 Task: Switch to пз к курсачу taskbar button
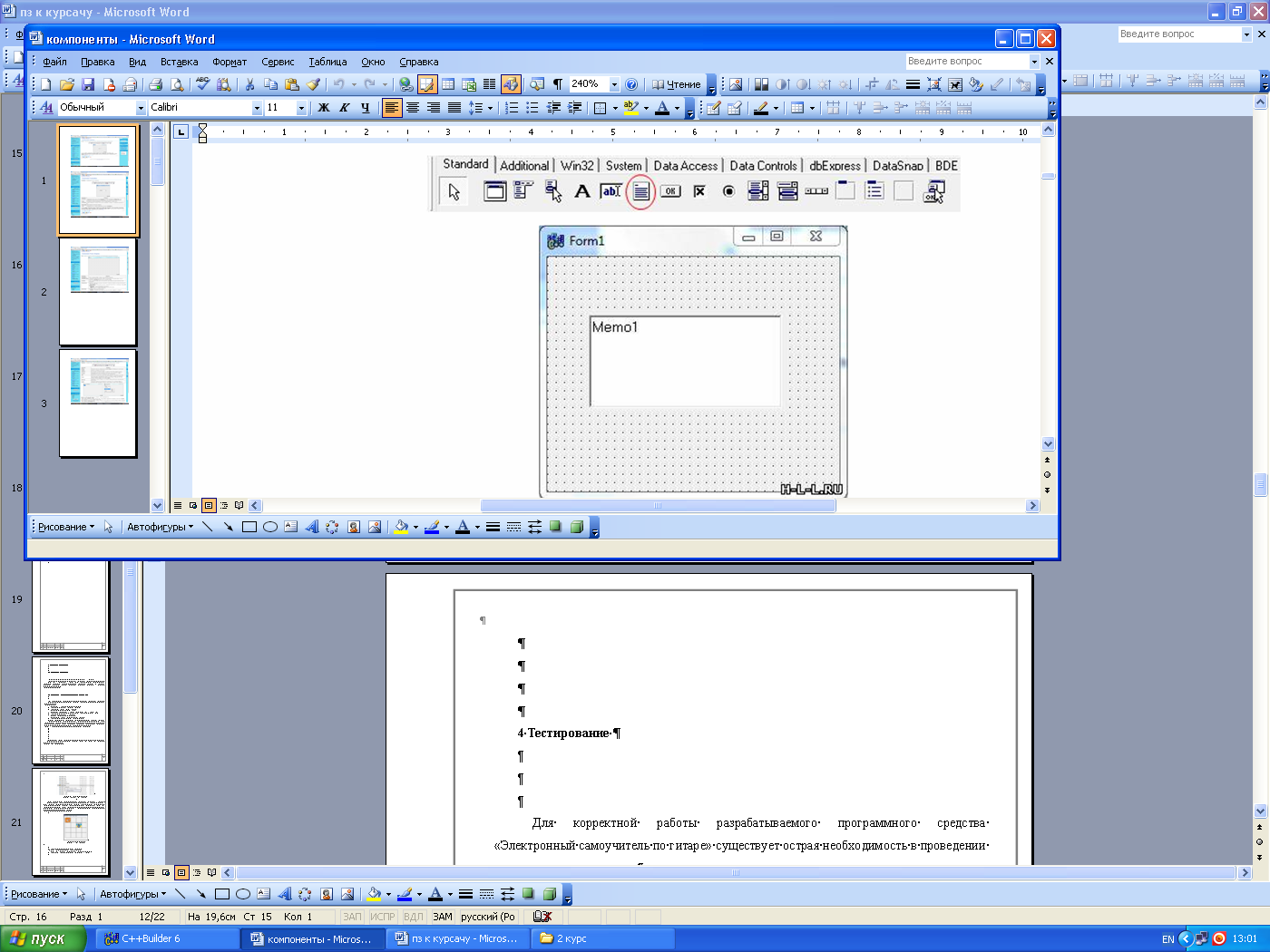pos(457,938)
